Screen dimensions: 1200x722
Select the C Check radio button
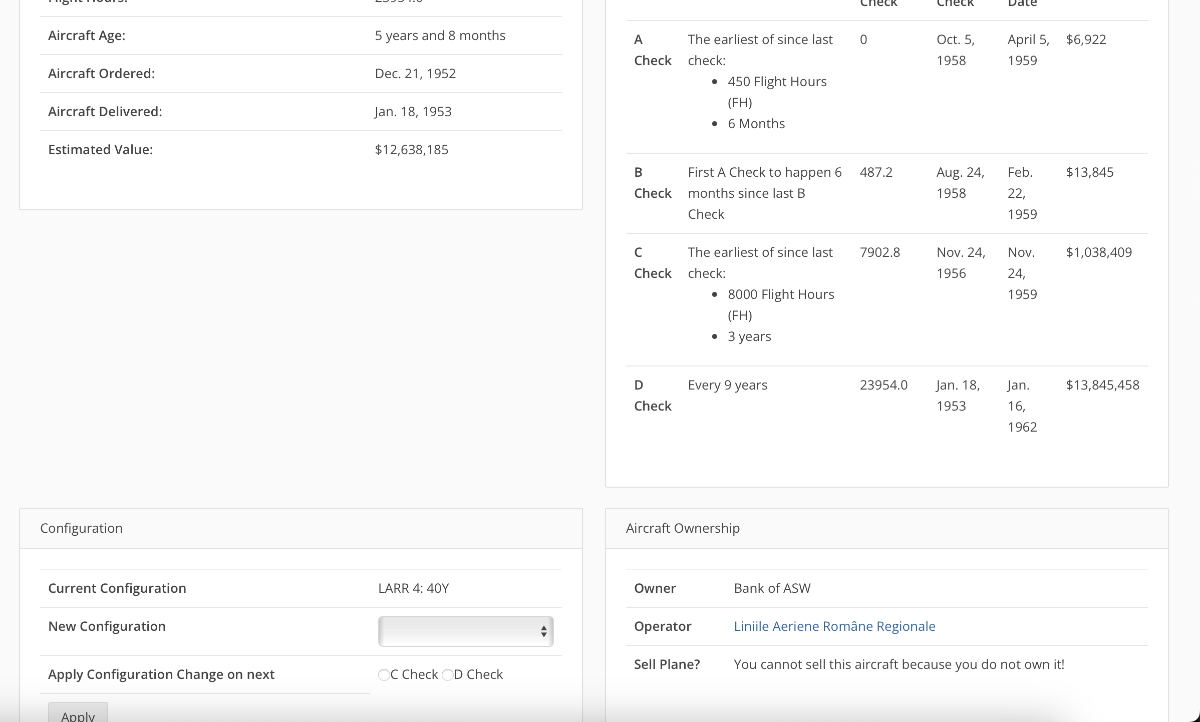(x=384, y=675)
